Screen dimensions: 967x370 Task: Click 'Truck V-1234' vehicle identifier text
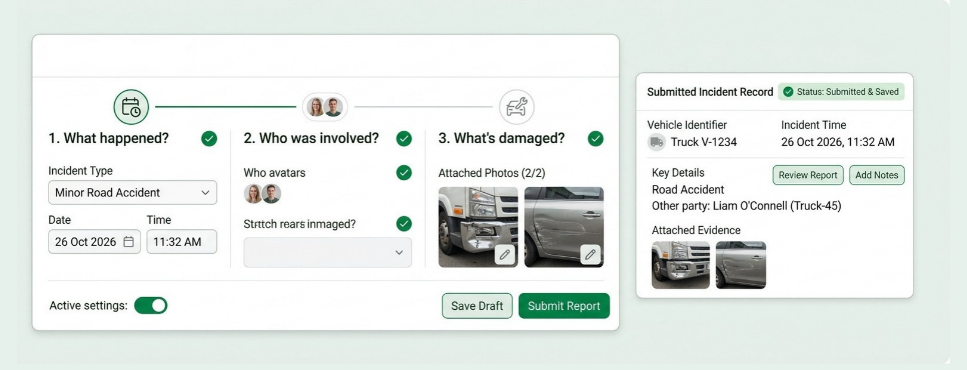pyautogui.click(x=704, y=142)
